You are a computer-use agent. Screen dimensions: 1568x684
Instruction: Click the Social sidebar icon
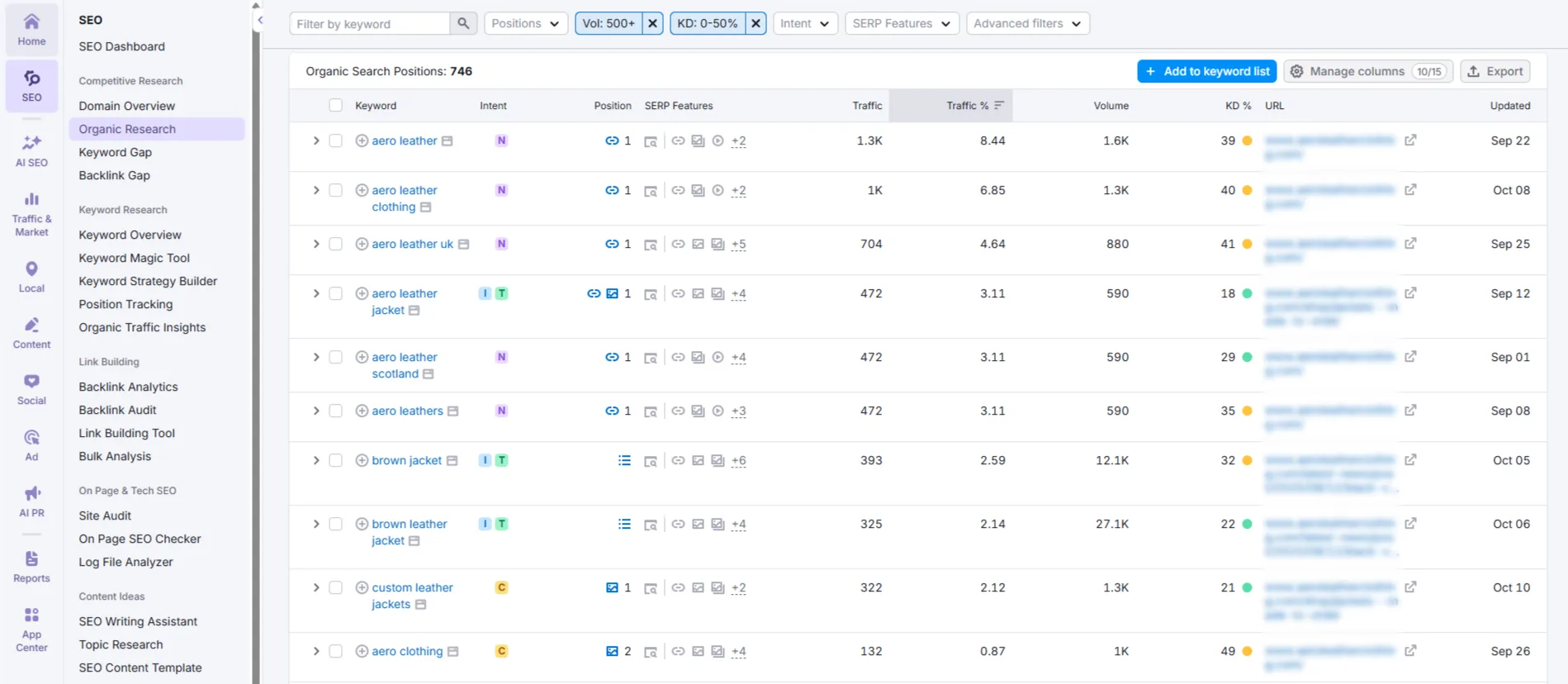pyautogui.click(x=31, y=388)
